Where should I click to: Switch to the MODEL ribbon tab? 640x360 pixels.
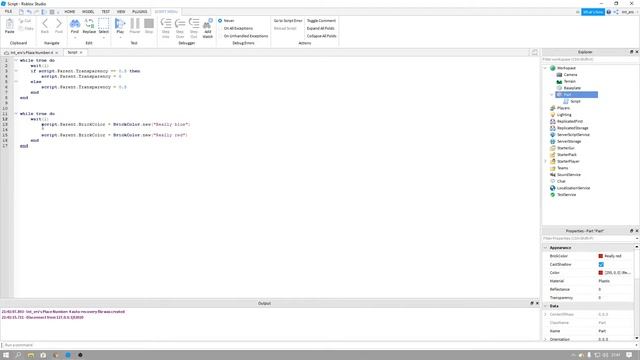88,12
